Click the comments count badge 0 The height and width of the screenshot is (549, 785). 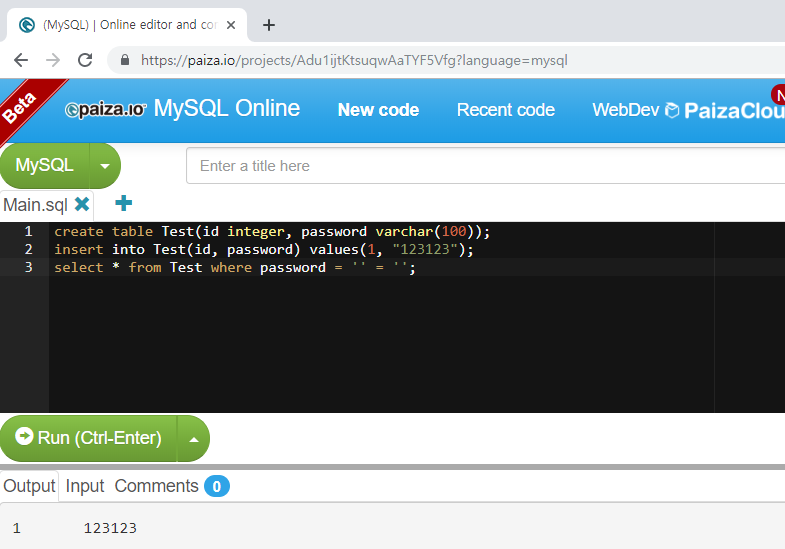click(217, 486)
